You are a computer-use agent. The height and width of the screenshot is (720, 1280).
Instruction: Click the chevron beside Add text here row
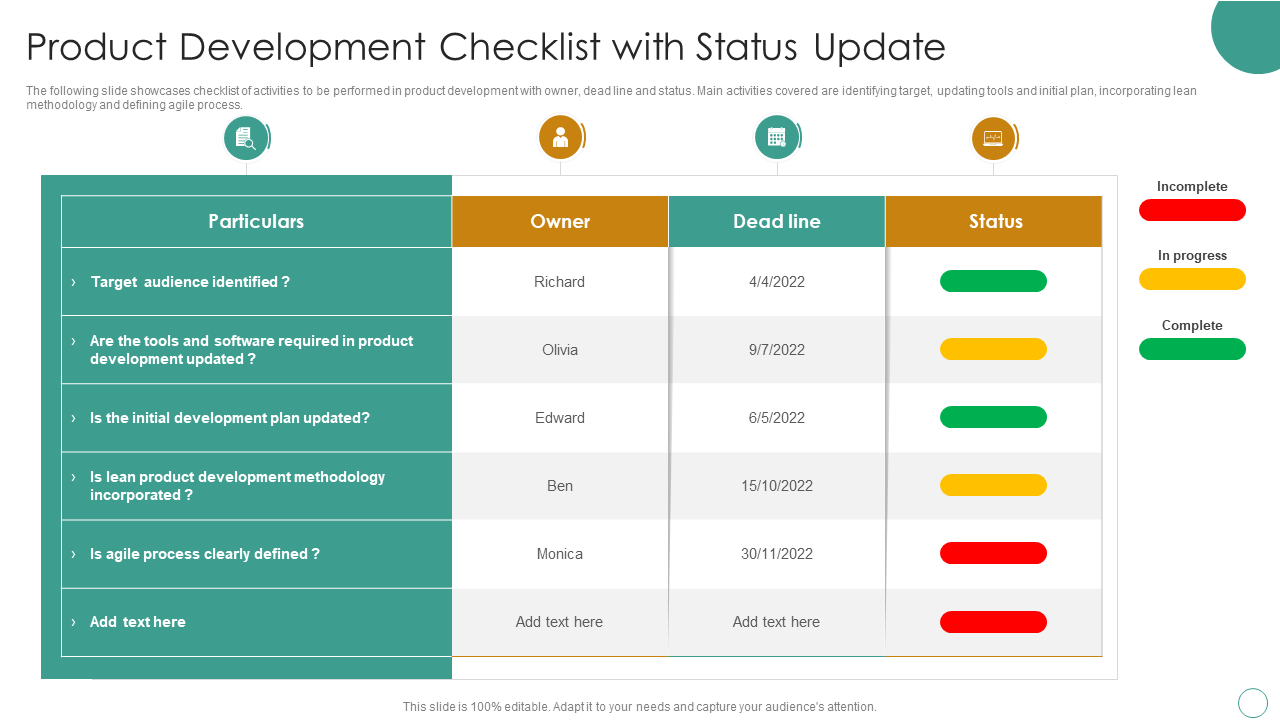point(73,622)
